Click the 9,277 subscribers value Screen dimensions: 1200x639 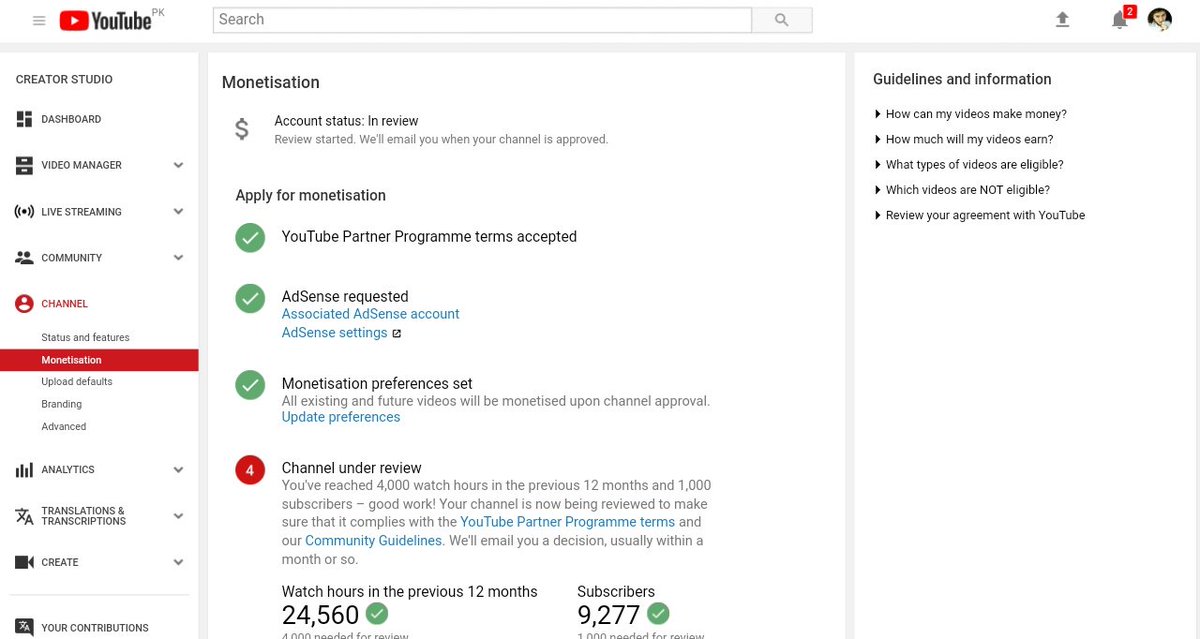tap(608, 614)
